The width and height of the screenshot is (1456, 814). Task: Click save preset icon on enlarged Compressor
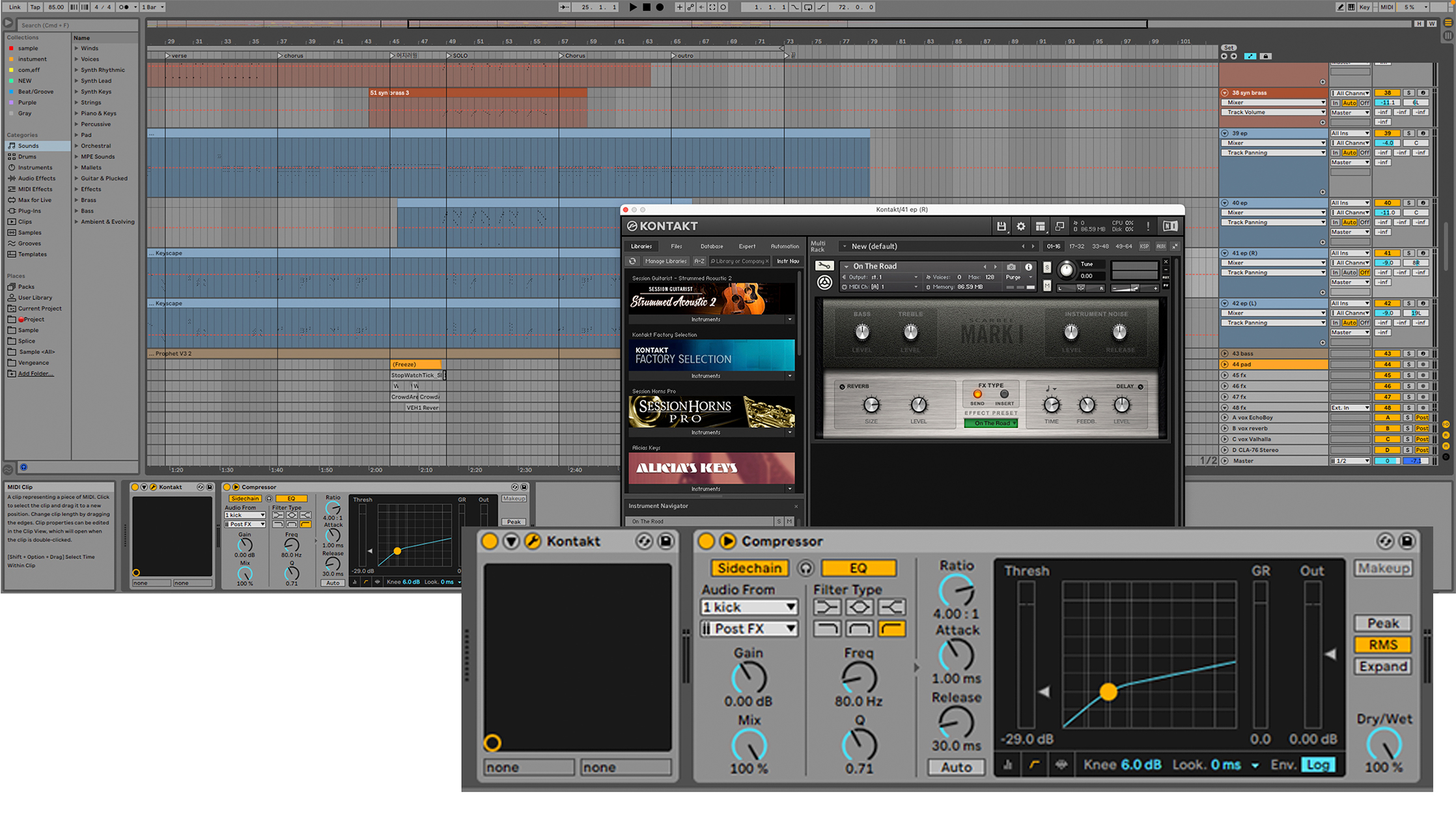[x=1407, y=541]
